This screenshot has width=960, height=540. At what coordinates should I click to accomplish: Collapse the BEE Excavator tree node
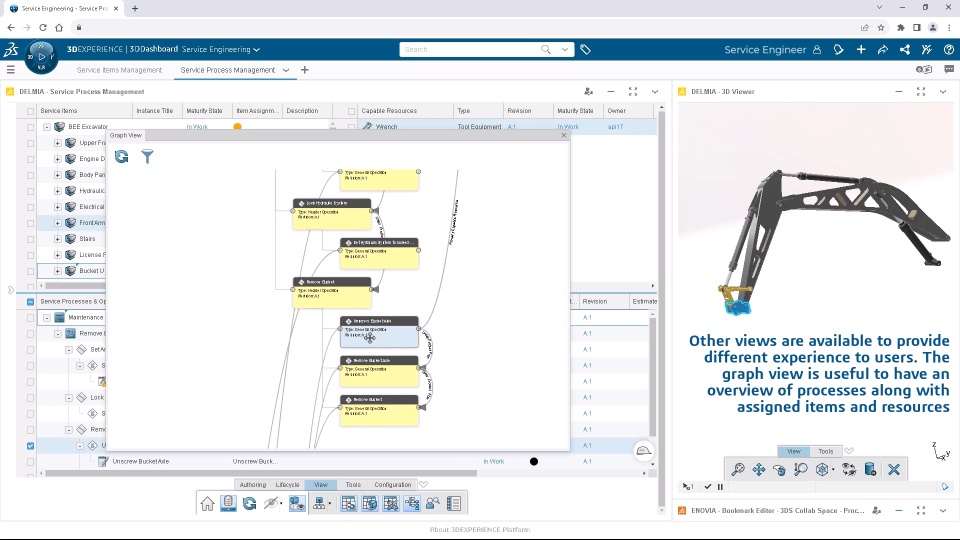coord(47,127)
